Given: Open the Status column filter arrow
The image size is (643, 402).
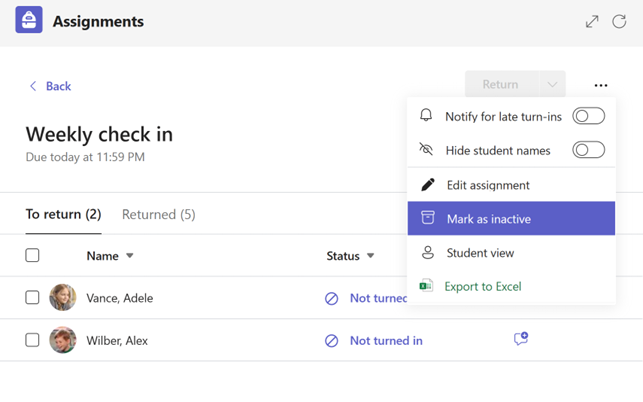Looking at the screenshot, I should (x=370, y=256).
